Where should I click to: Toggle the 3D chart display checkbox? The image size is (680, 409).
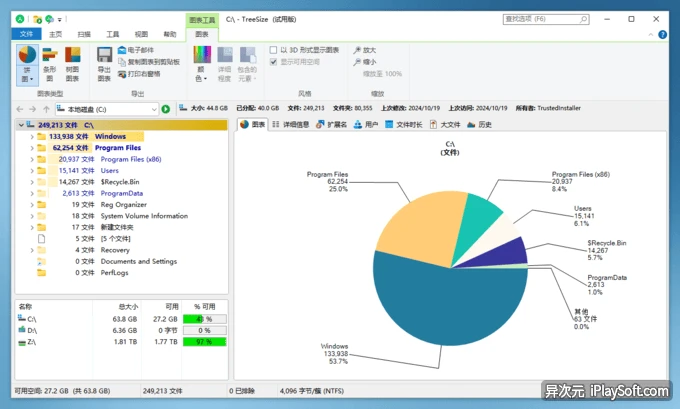(273, 50)
